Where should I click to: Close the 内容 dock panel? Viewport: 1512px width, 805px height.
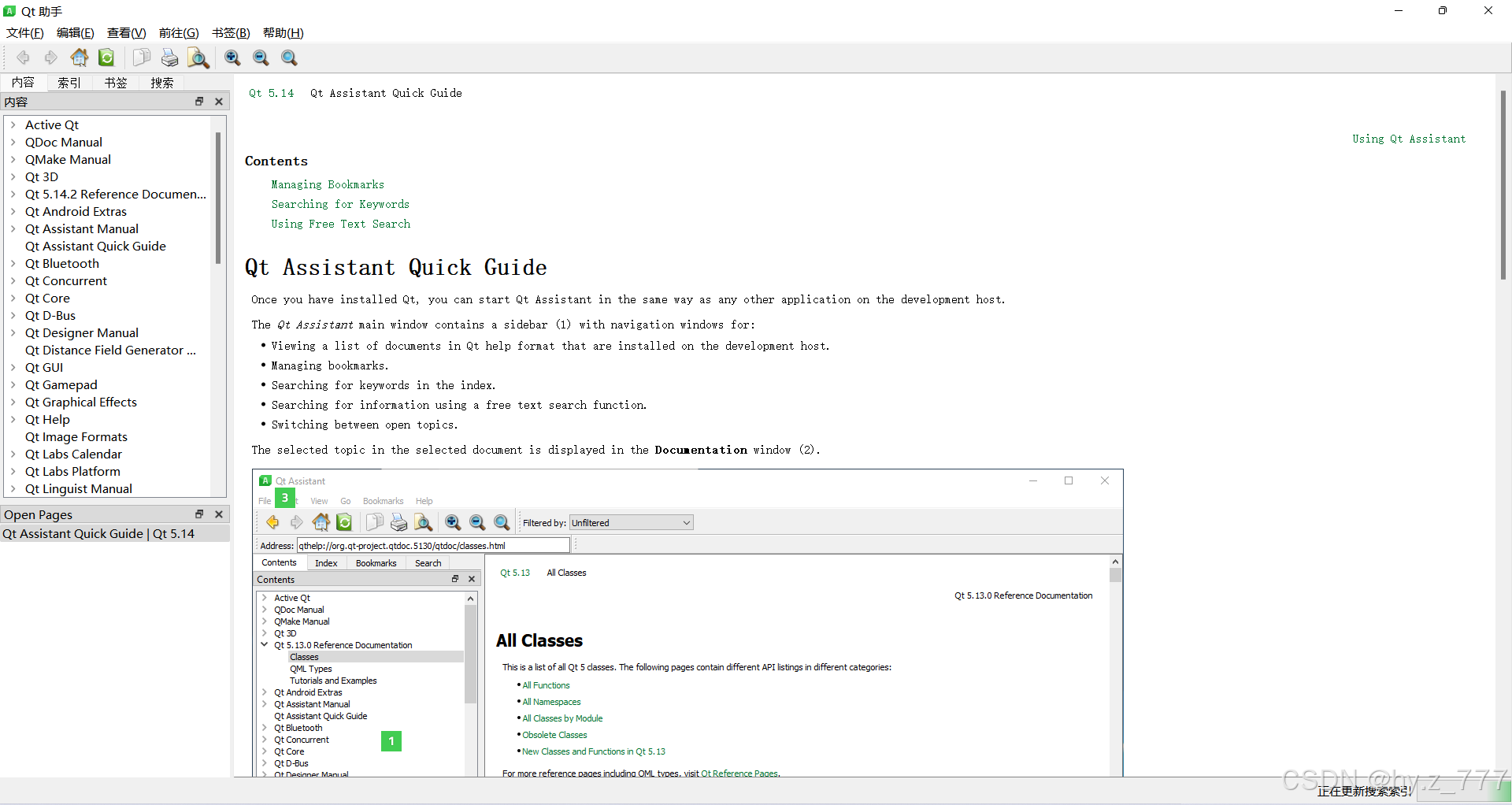[x=219, y=102]
